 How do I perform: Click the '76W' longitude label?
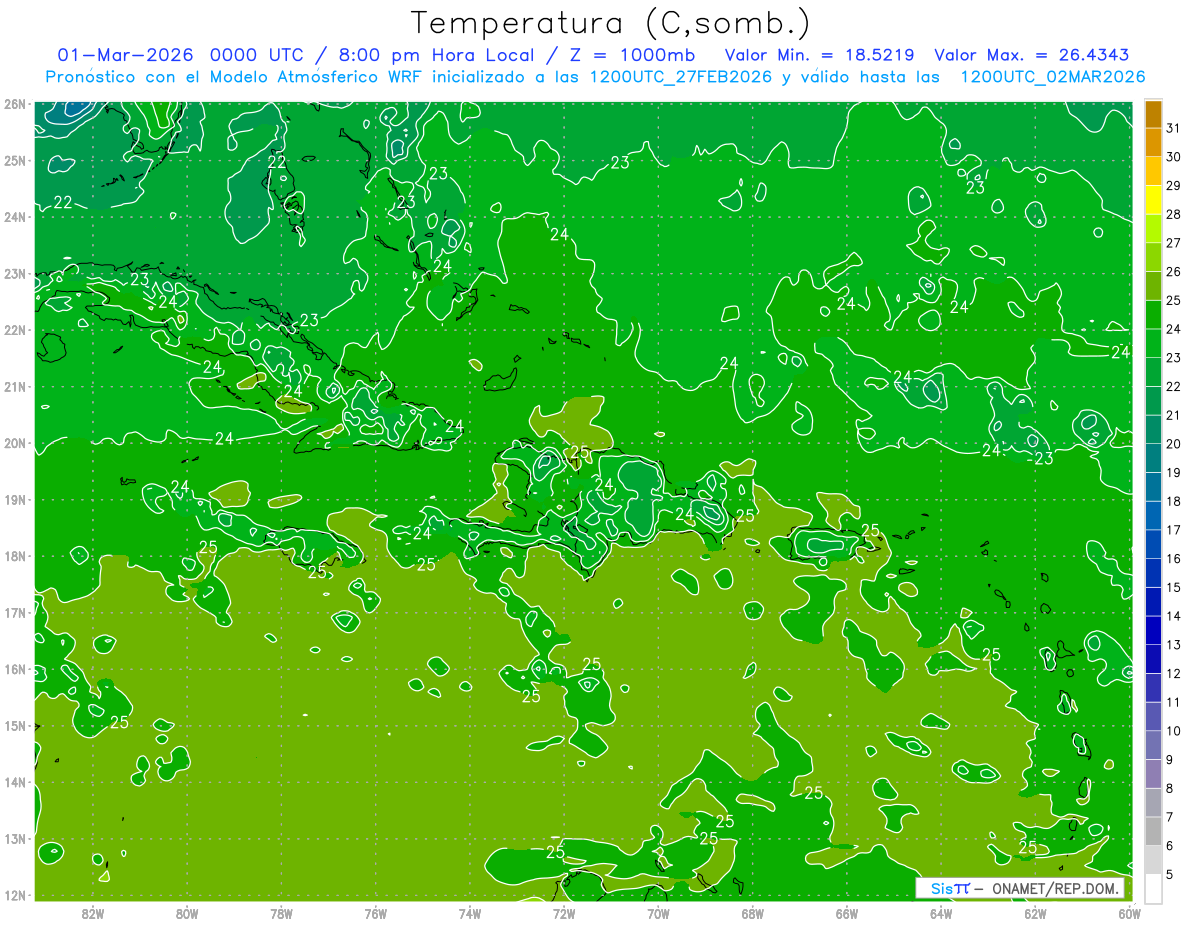[376, 913]
